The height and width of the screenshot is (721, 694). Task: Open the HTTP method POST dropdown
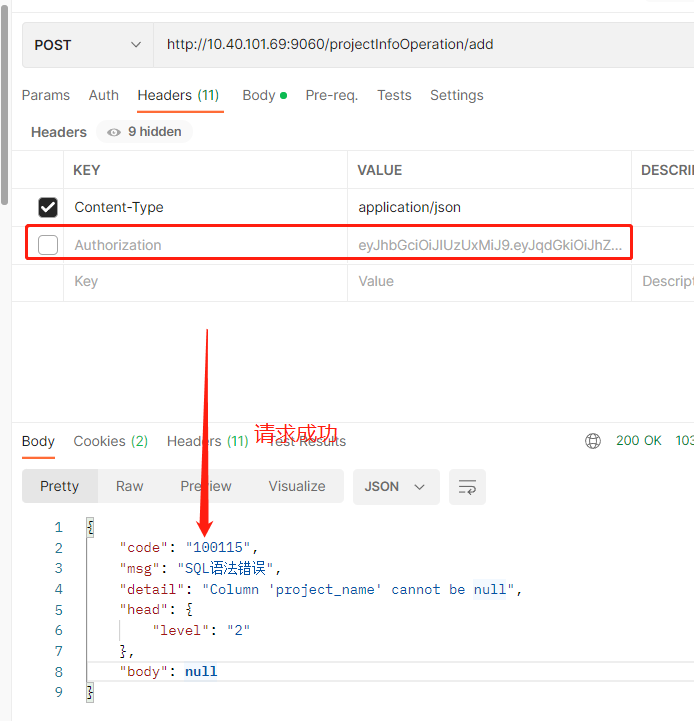87,45
